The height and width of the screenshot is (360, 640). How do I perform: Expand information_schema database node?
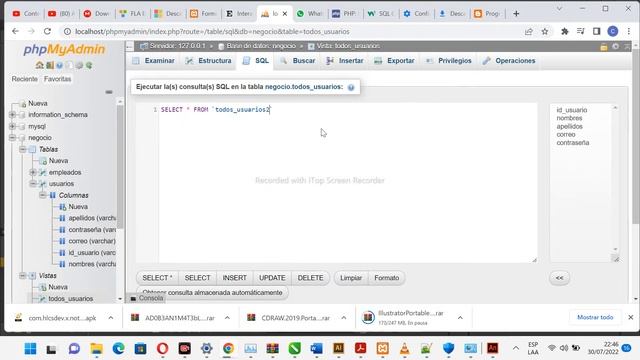[12, 115]
